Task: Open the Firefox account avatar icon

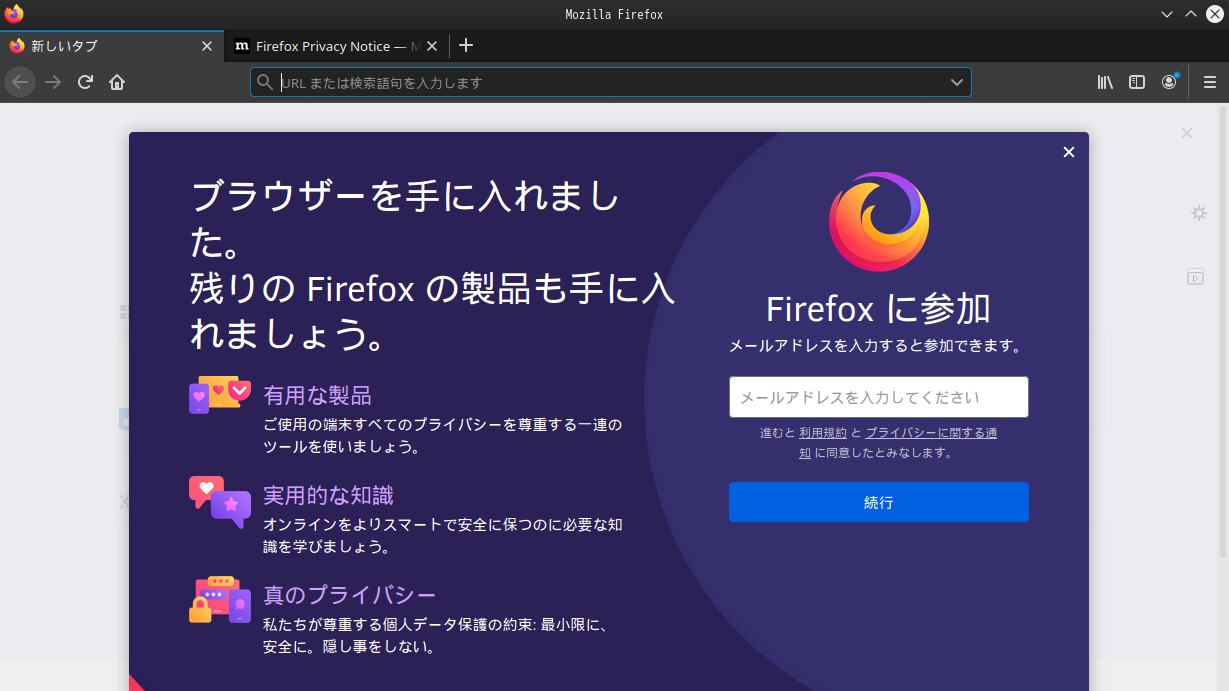Action: pyautogui.click(x=1169, y=82)
